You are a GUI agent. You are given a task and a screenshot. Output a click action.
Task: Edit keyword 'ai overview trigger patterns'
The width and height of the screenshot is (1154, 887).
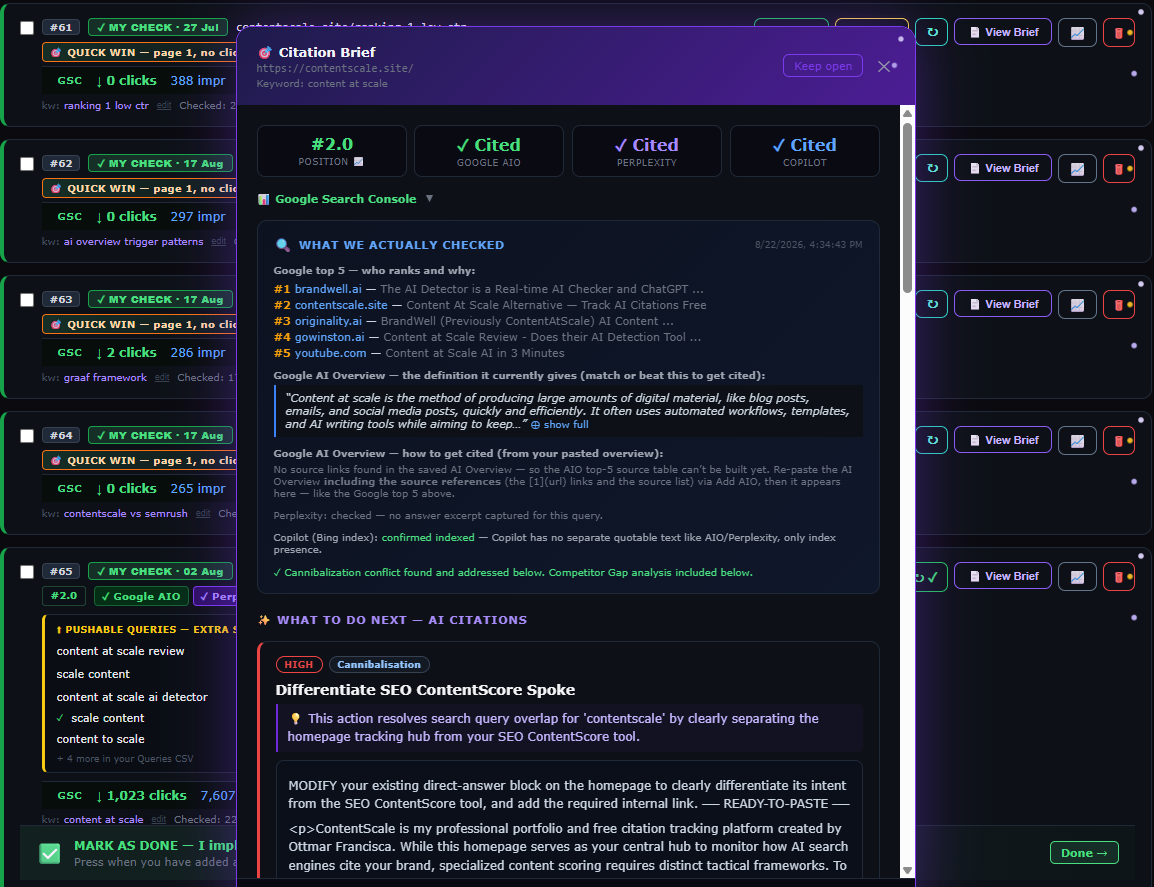[219, 242]
